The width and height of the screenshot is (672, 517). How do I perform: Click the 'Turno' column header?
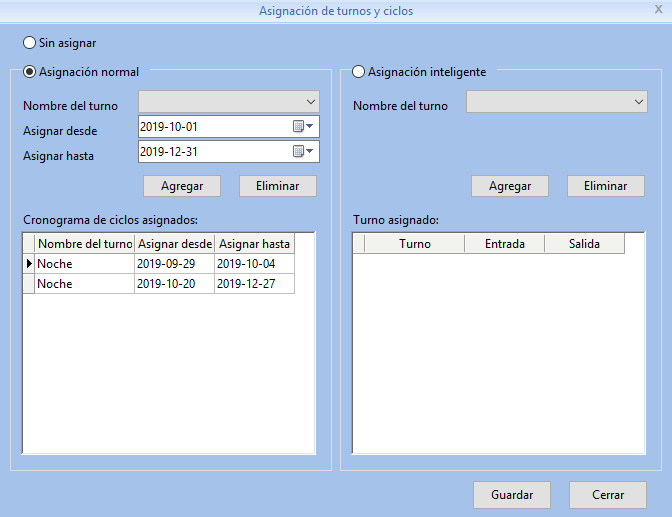(414, 243)
